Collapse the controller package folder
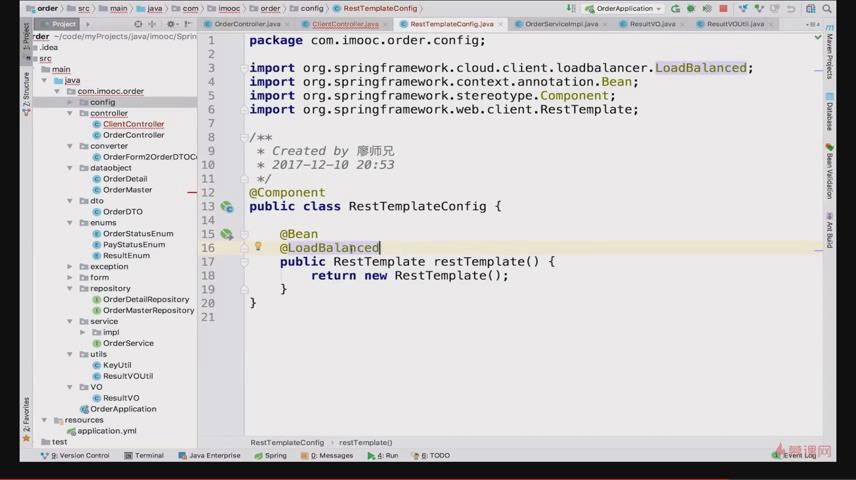The image size is (856, 480). pyautogui.click(x=70, y=113)
